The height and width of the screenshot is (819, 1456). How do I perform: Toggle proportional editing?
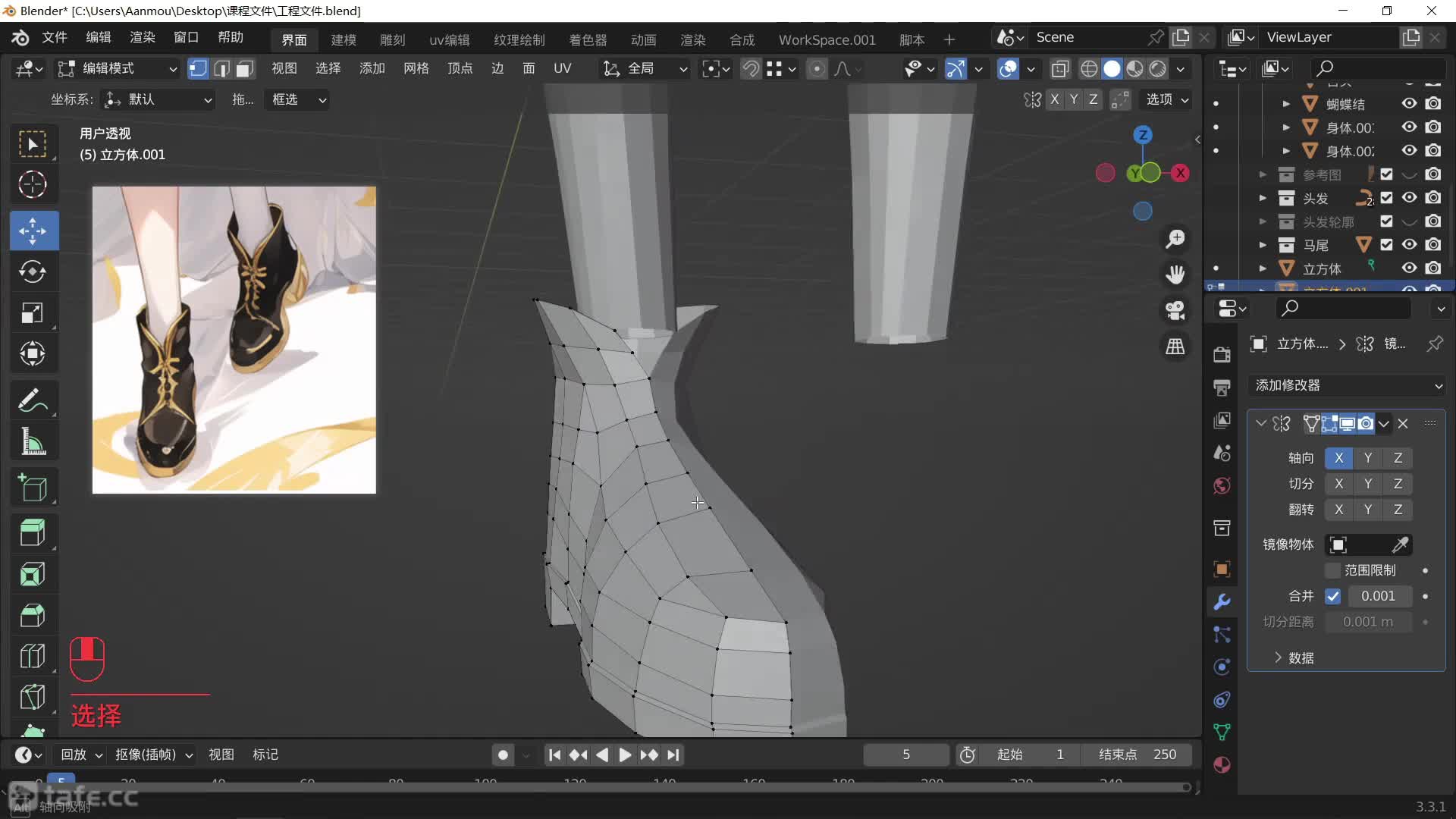pos(817,69)
